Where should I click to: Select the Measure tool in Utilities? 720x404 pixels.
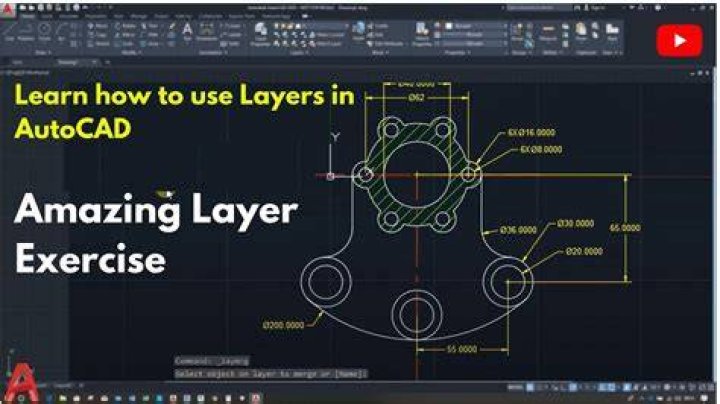[x=548, y=32]
